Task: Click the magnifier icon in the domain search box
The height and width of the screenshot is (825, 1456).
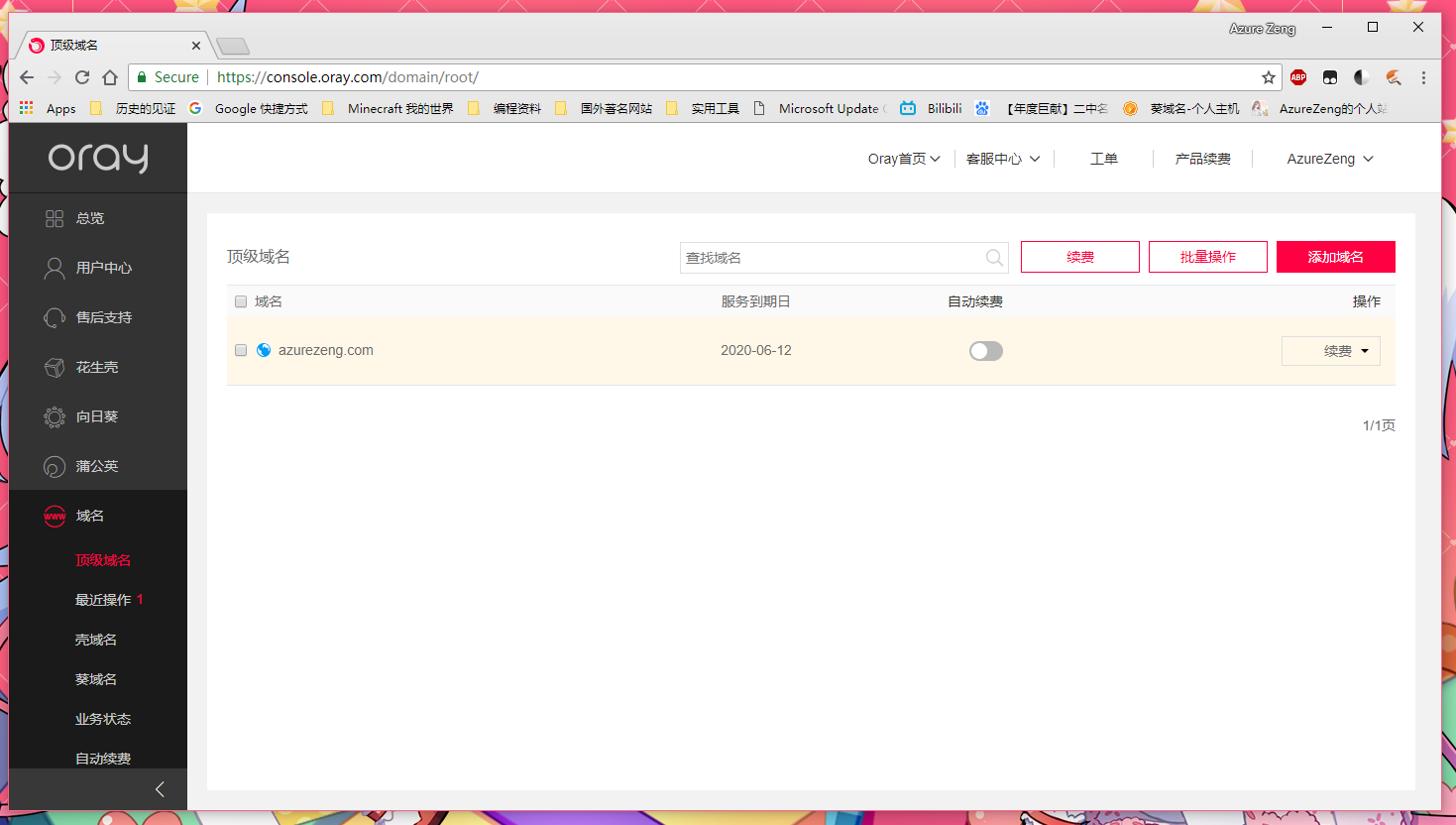Action: coord(994,258)
